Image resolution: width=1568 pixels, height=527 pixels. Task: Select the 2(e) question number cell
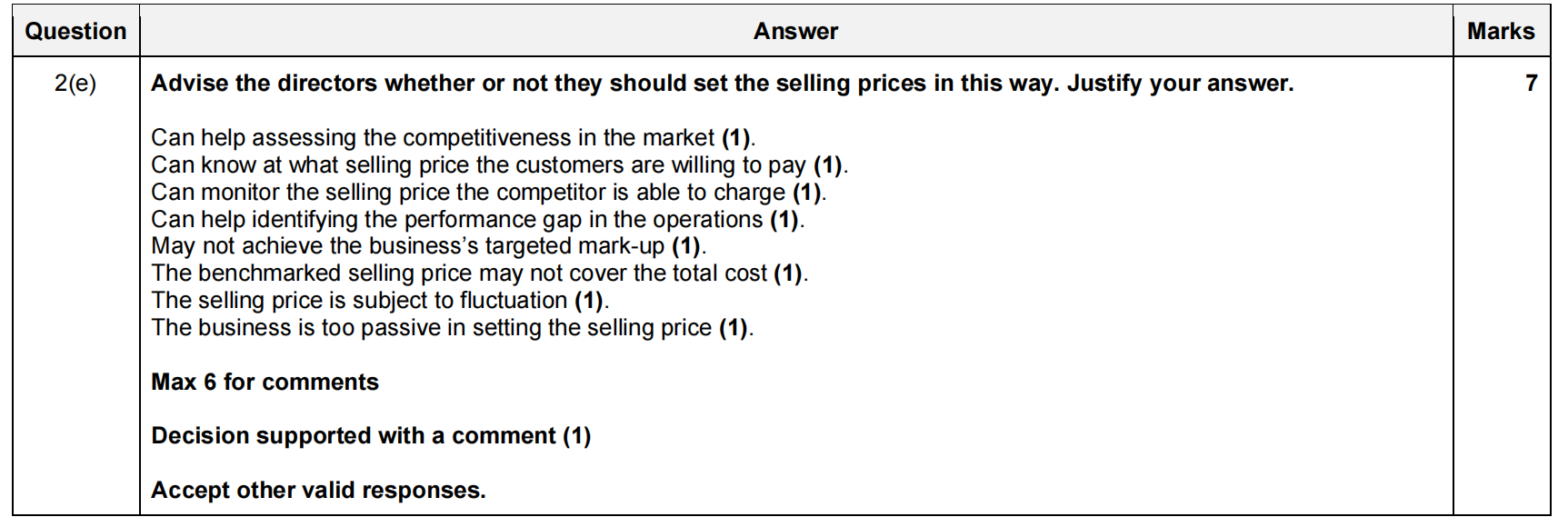point(75,84)
